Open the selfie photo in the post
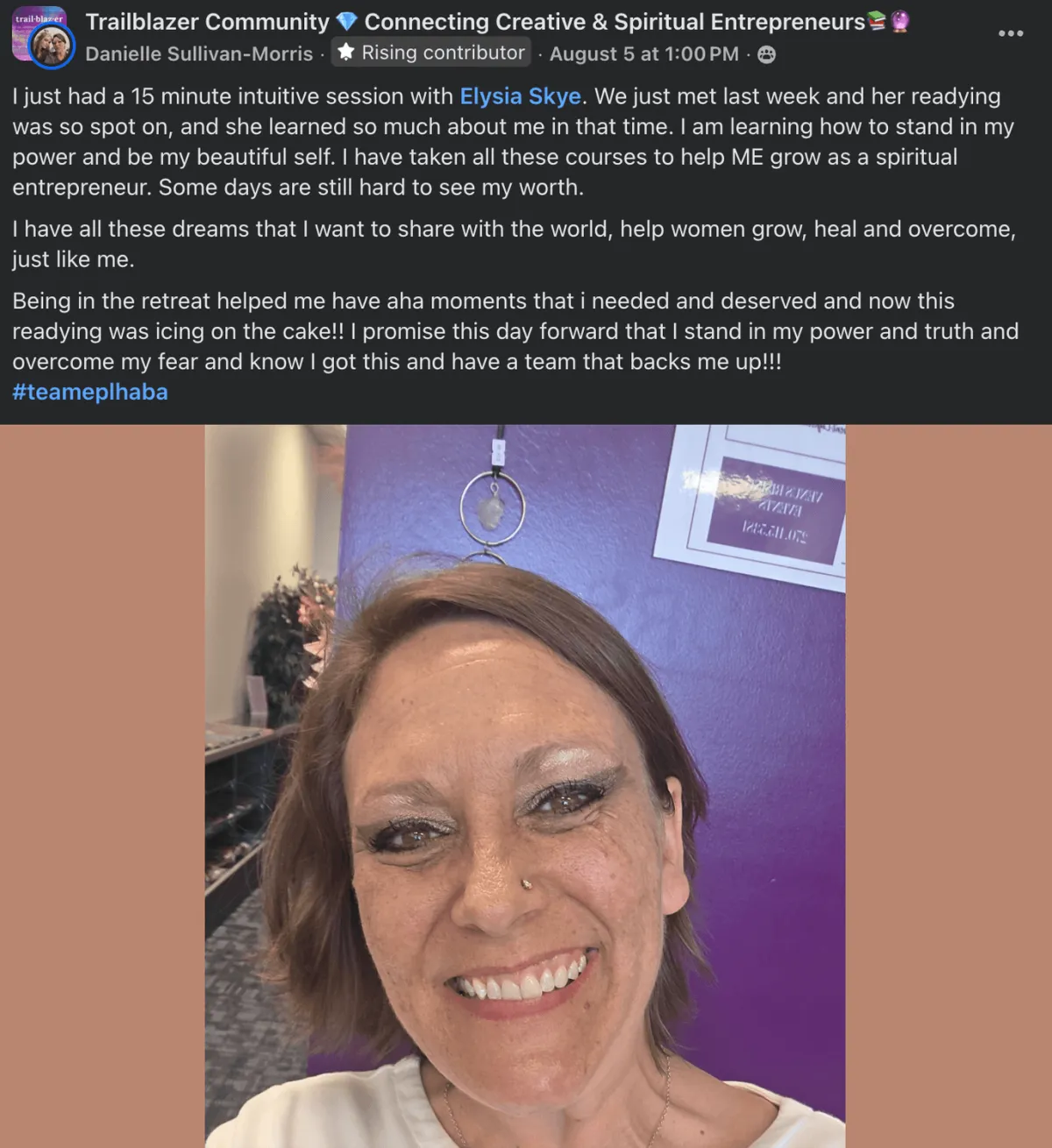1052x1148 pixels. click(525, 786)
